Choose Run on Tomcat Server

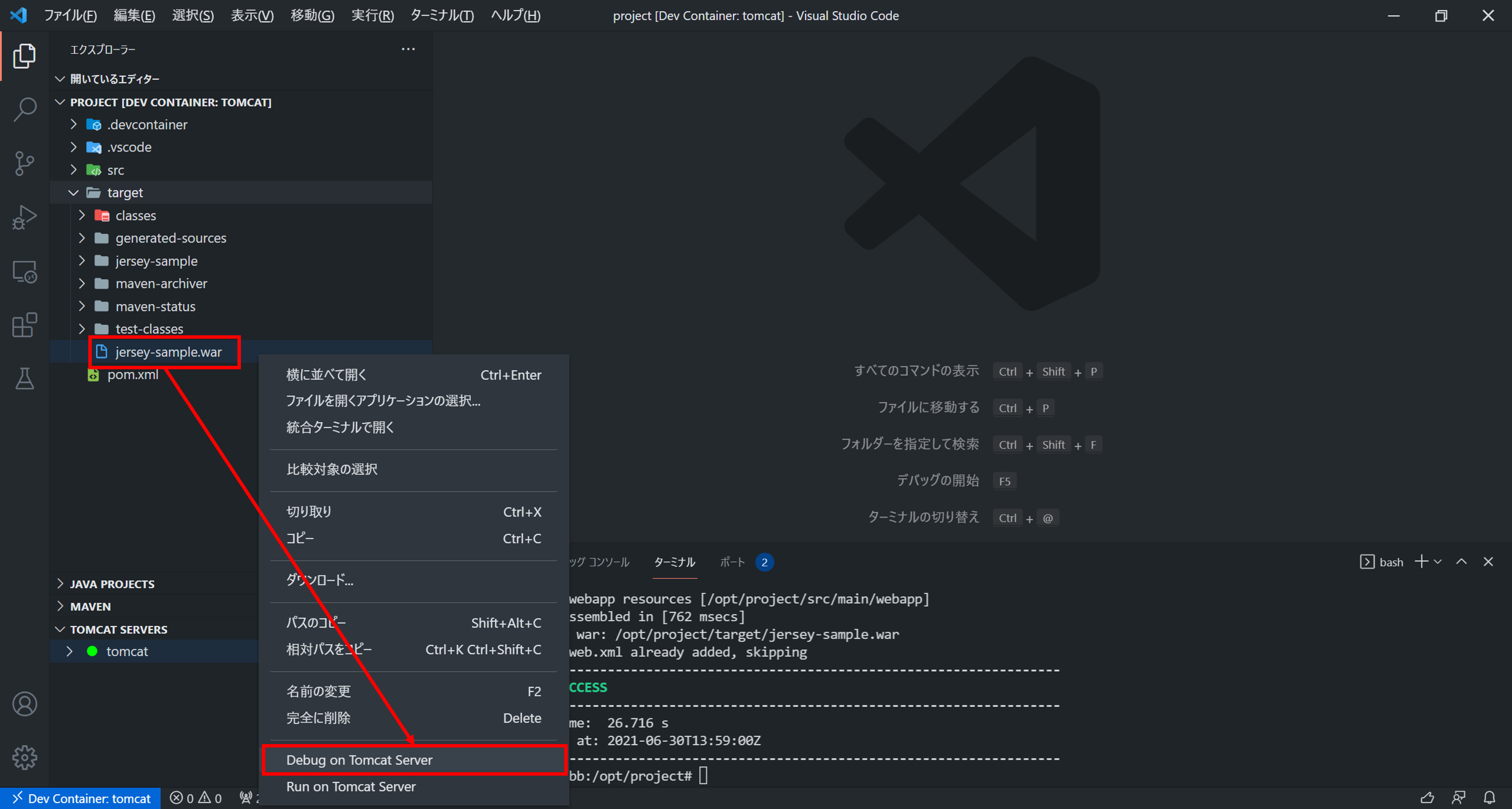pyautogui.click(x=351, y=786)
